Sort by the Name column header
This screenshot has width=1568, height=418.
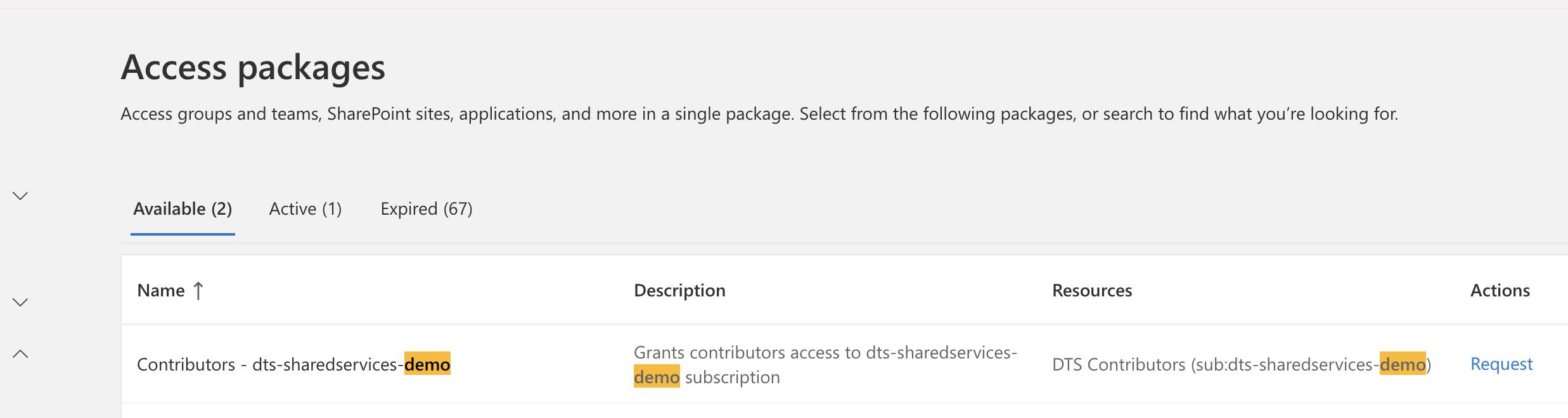[x=161, y=291]
